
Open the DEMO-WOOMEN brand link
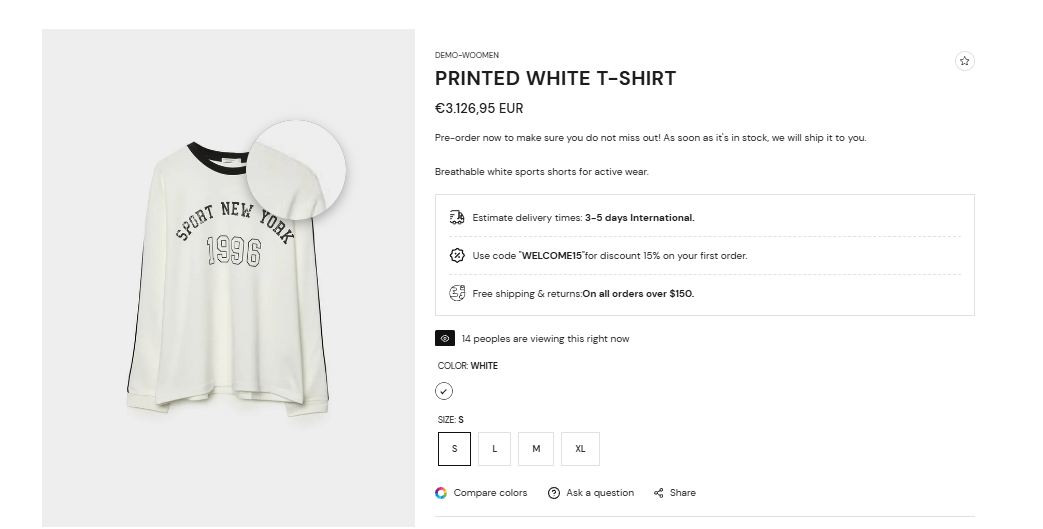tap(467, 55)
